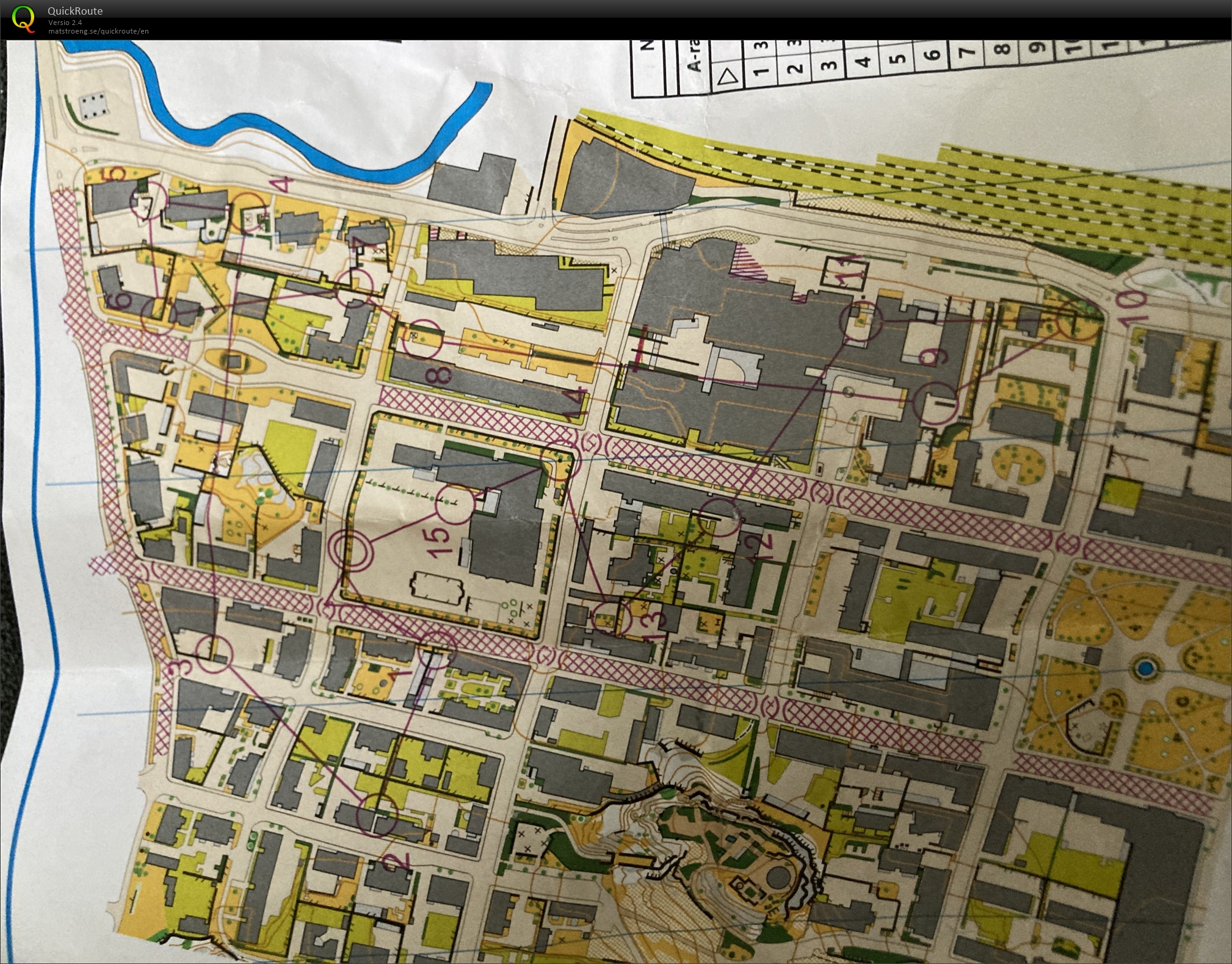Click the start triangle in control table

point(728,77)
